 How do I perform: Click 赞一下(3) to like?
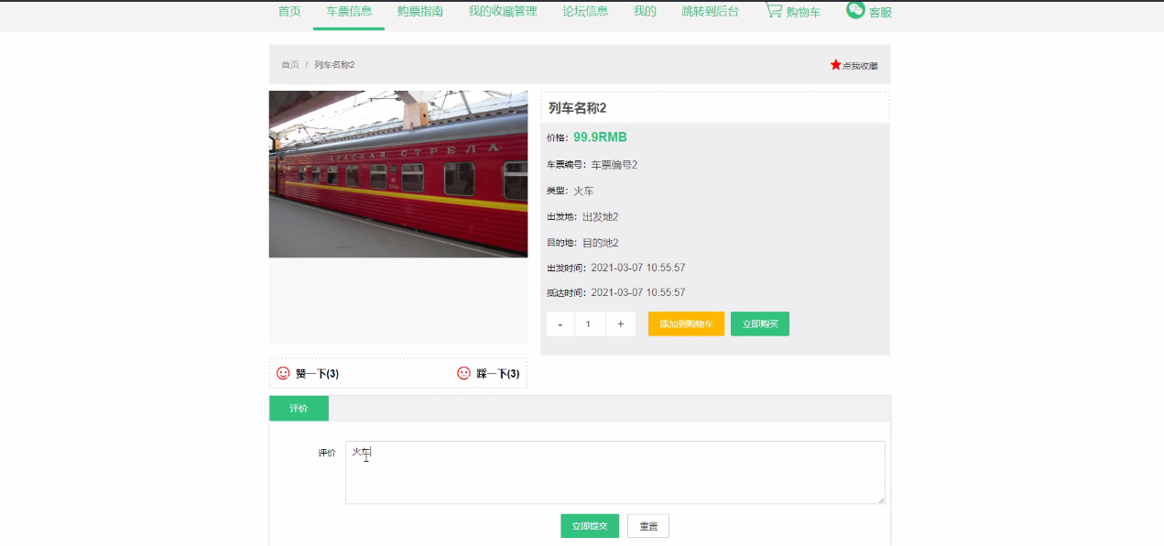tap(317, 374)
